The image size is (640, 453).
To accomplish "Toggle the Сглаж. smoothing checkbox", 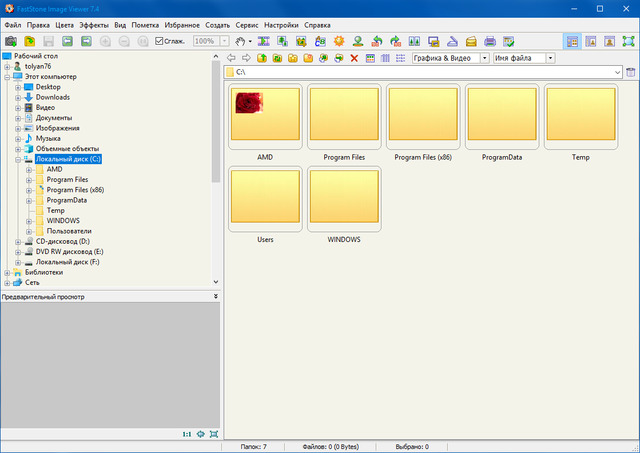I will tap(160, 41).
